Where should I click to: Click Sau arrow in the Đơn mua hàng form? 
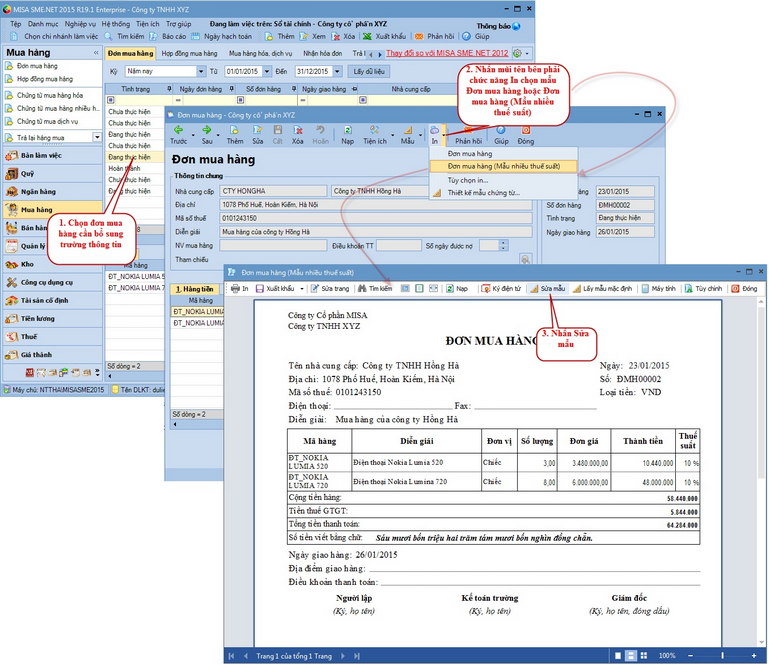tap(207, 134)
